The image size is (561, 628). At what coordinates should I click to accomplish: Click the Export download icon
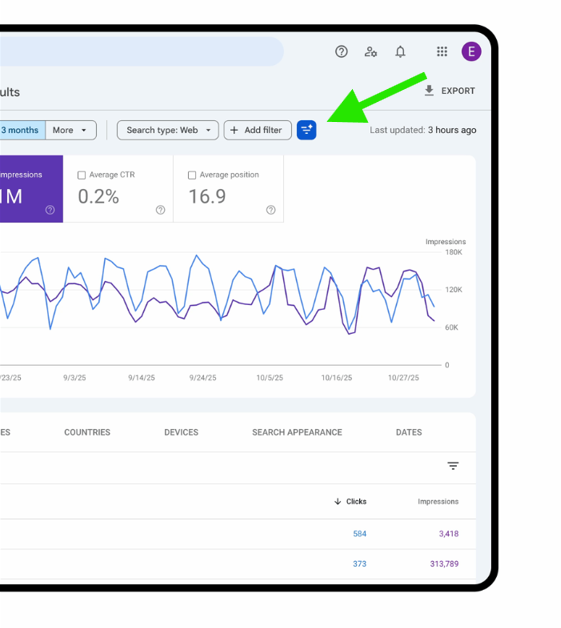[429, 91]
